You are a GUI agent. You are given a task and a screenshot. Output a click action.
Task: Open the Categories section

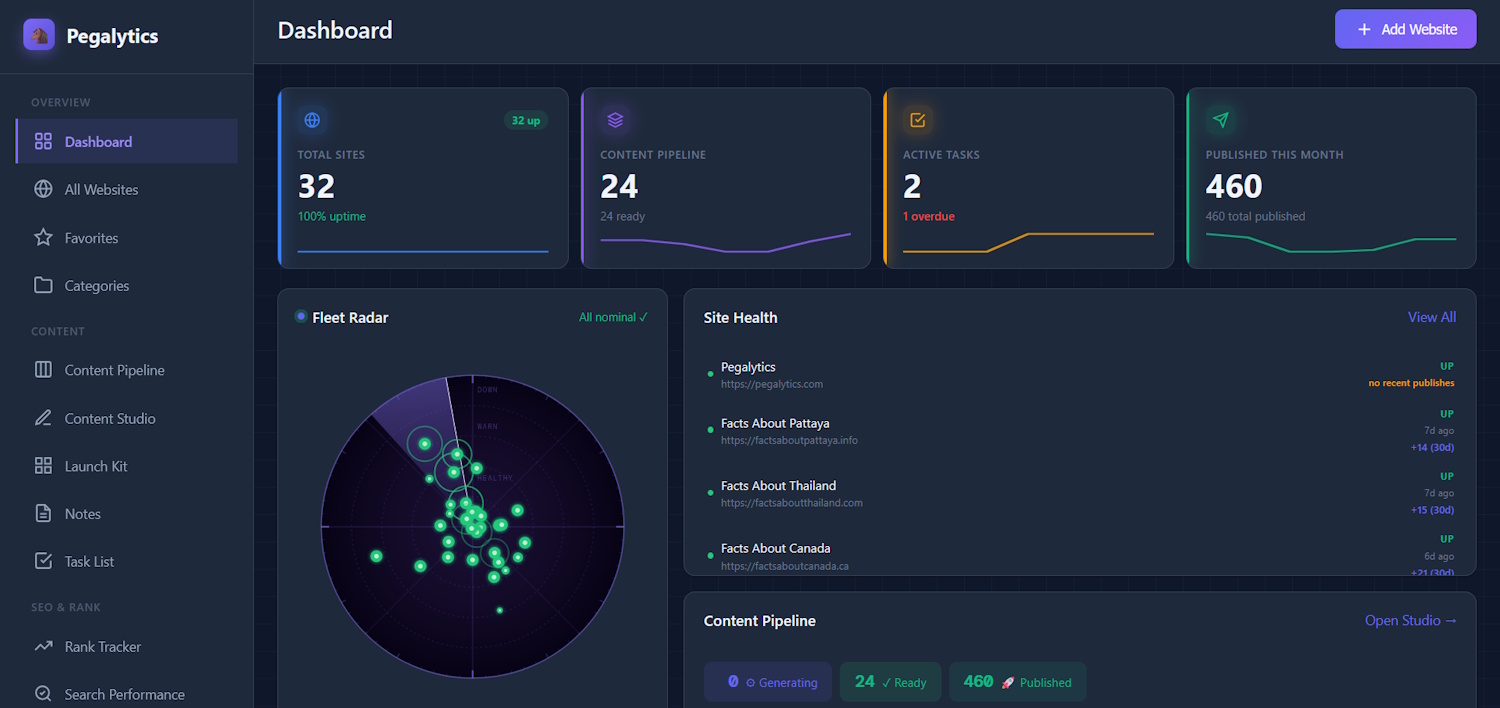(127, 285)
